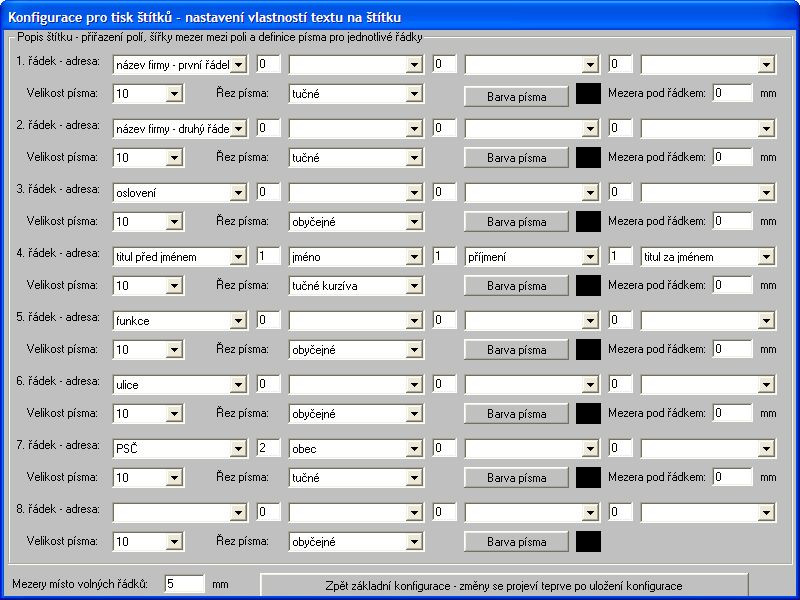Open 'titul před jménem' dropdown in row 4
This screenshot has height=600, width=800.
(180, 257)
